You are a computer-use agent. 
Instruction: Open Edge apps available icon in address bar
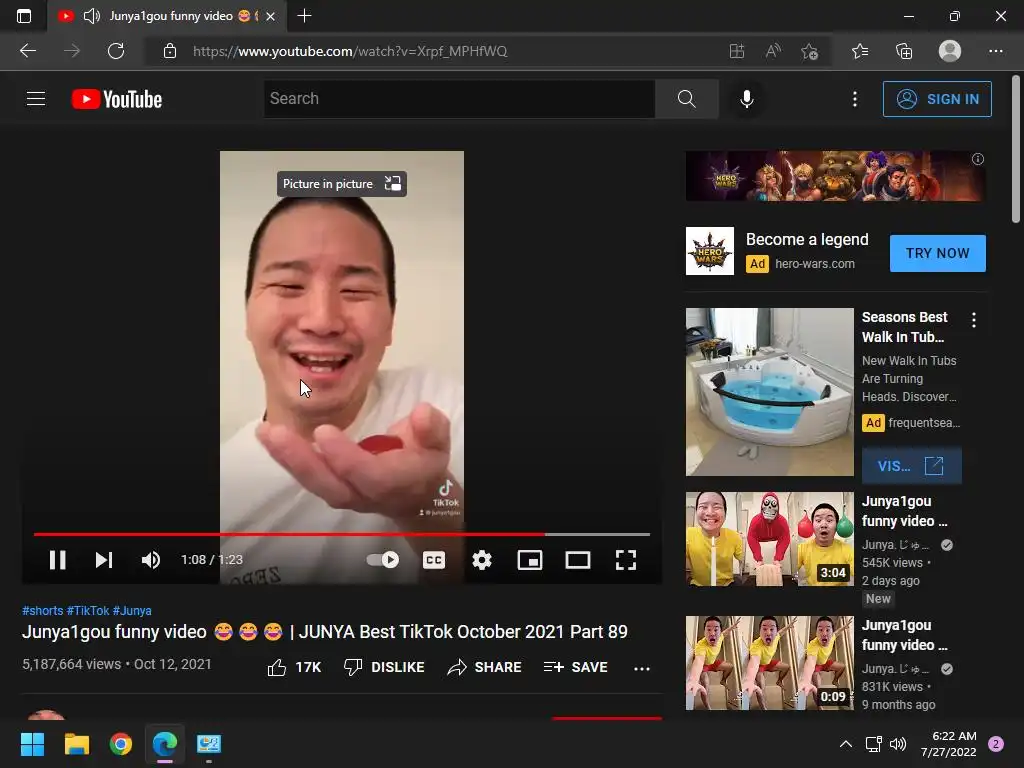pyautogui.click(x=737, y=51)
